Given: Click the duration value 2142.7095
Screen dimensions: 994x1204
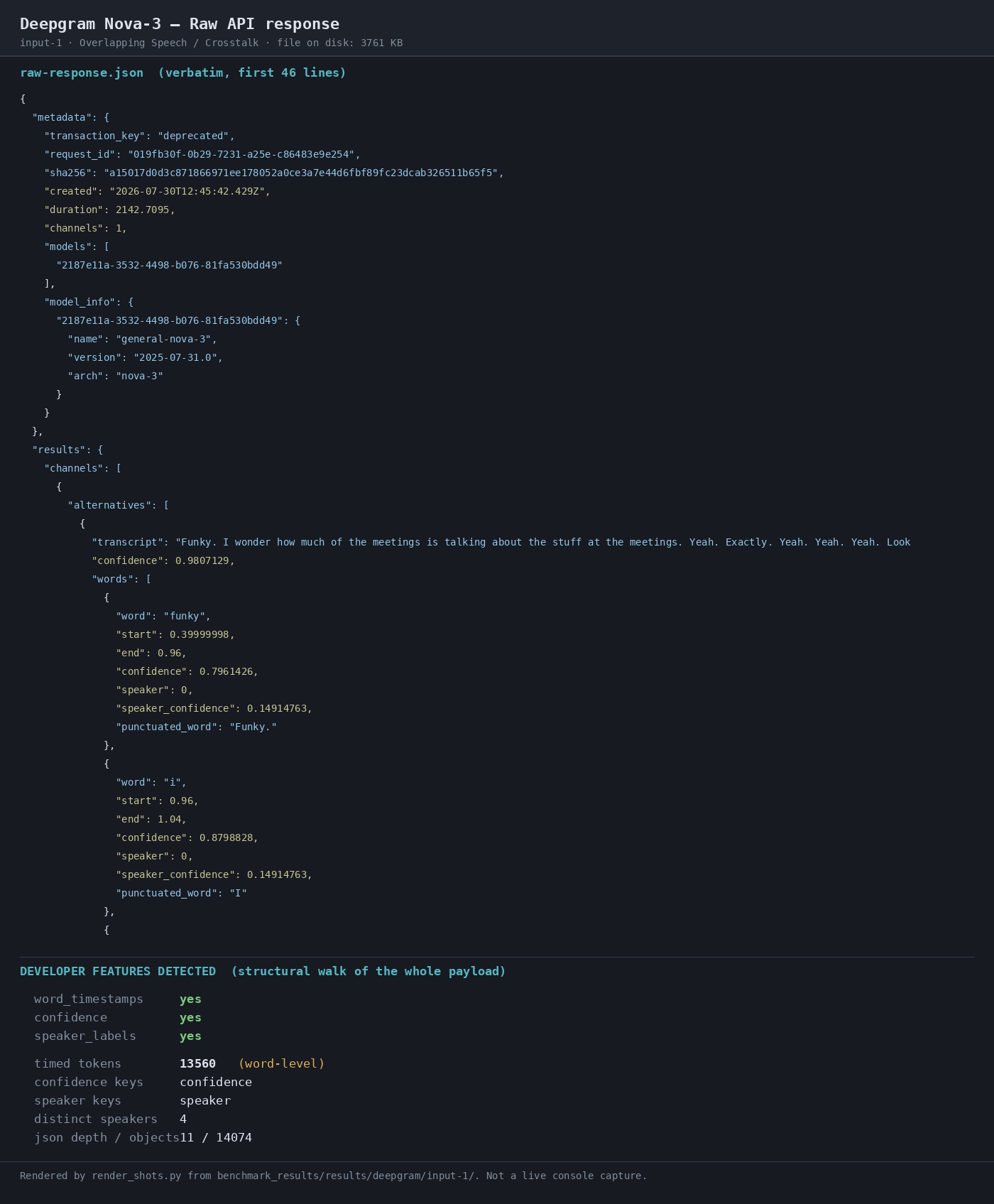Looking at the screenshot, I should 142,210.
